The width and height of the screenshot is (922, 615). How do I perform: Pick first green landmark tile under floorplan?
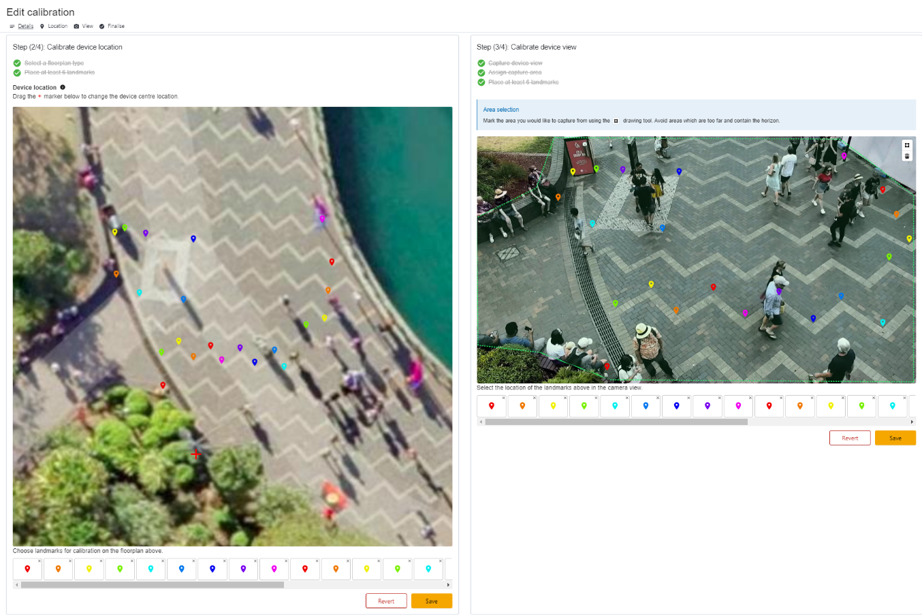pos(119,569)
